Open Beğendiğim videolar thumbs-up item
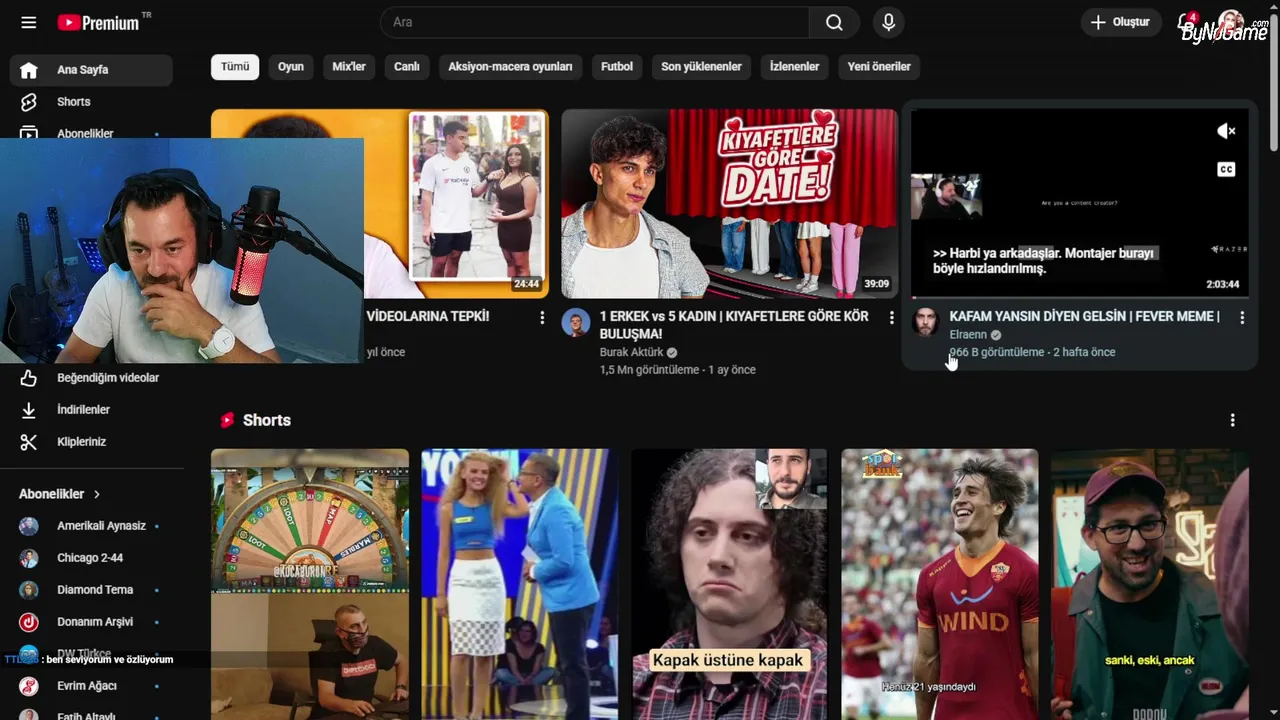1280x720 pixels. coord(91,378)
